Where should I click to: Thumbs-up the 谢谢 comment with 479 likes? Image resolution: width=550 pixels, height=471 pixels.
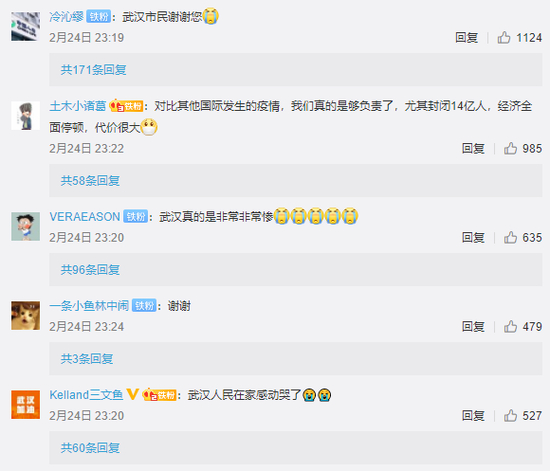coord(510,327)
